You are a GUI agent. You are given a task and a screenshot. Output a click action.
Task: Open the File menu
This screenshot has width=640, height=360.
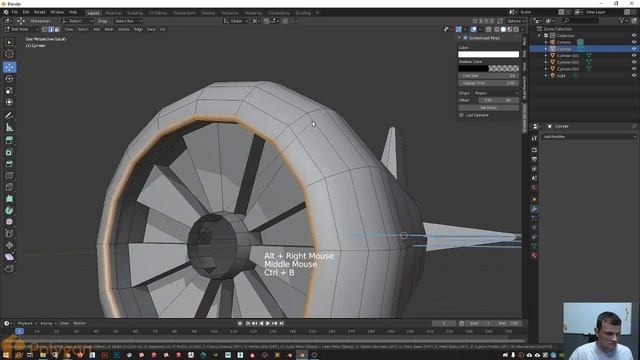tap(15, 12)
